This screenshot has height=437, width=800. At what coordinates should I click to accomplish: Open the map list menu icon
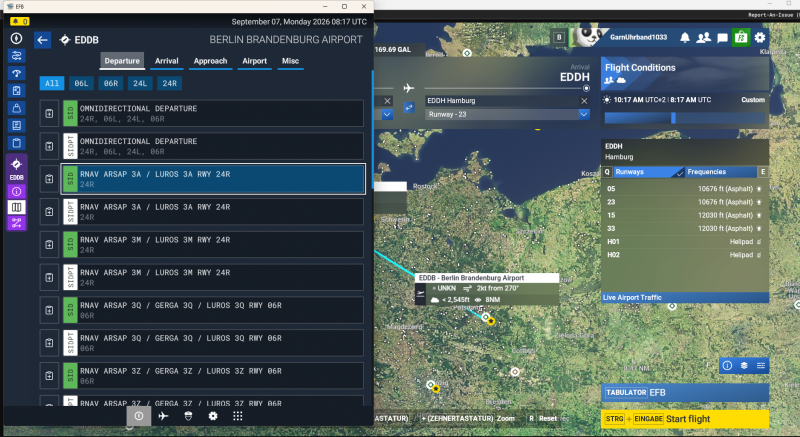click(761, 366)
